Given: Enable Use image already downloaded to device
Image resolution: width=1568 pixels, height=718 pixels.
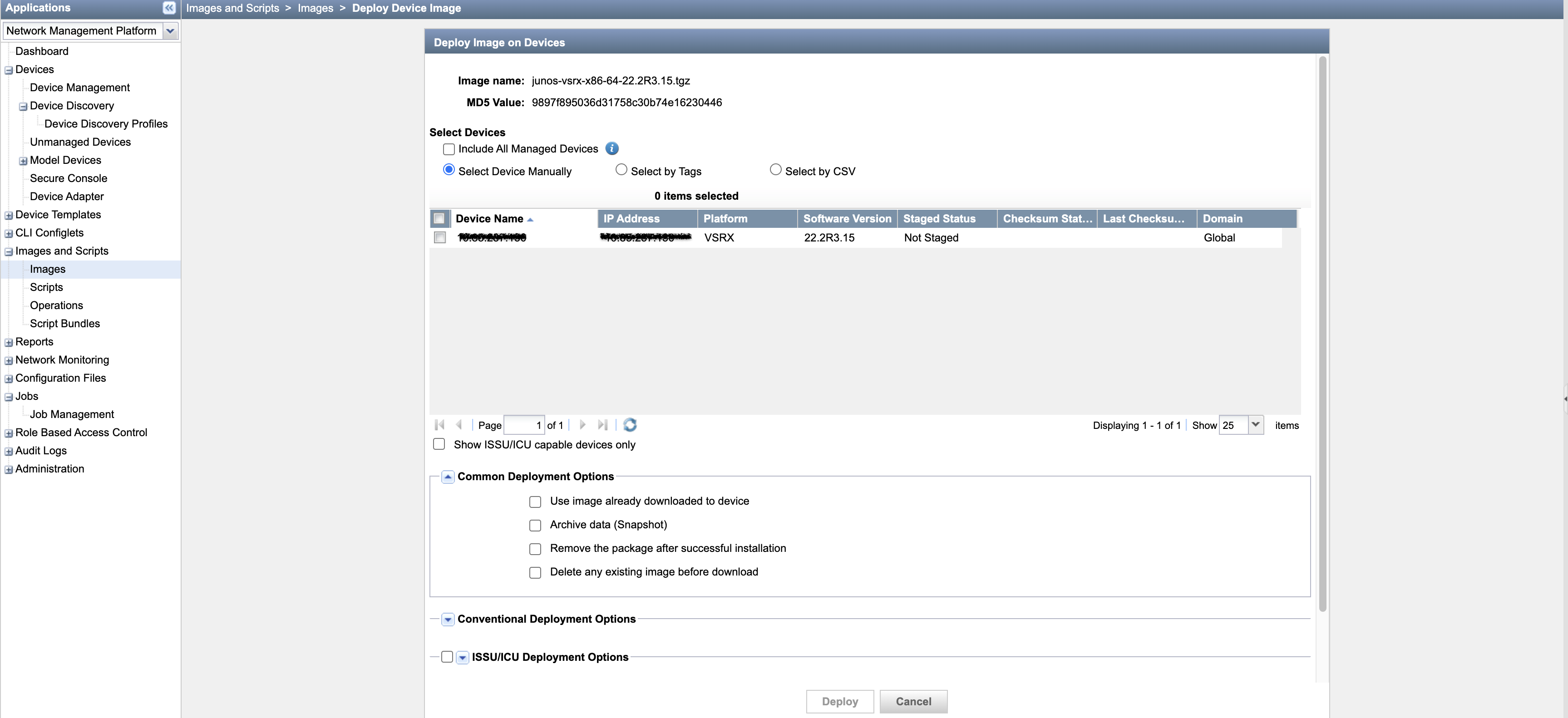Looking at the screenshot, I should pyautogui.click(x=535, y=502).
